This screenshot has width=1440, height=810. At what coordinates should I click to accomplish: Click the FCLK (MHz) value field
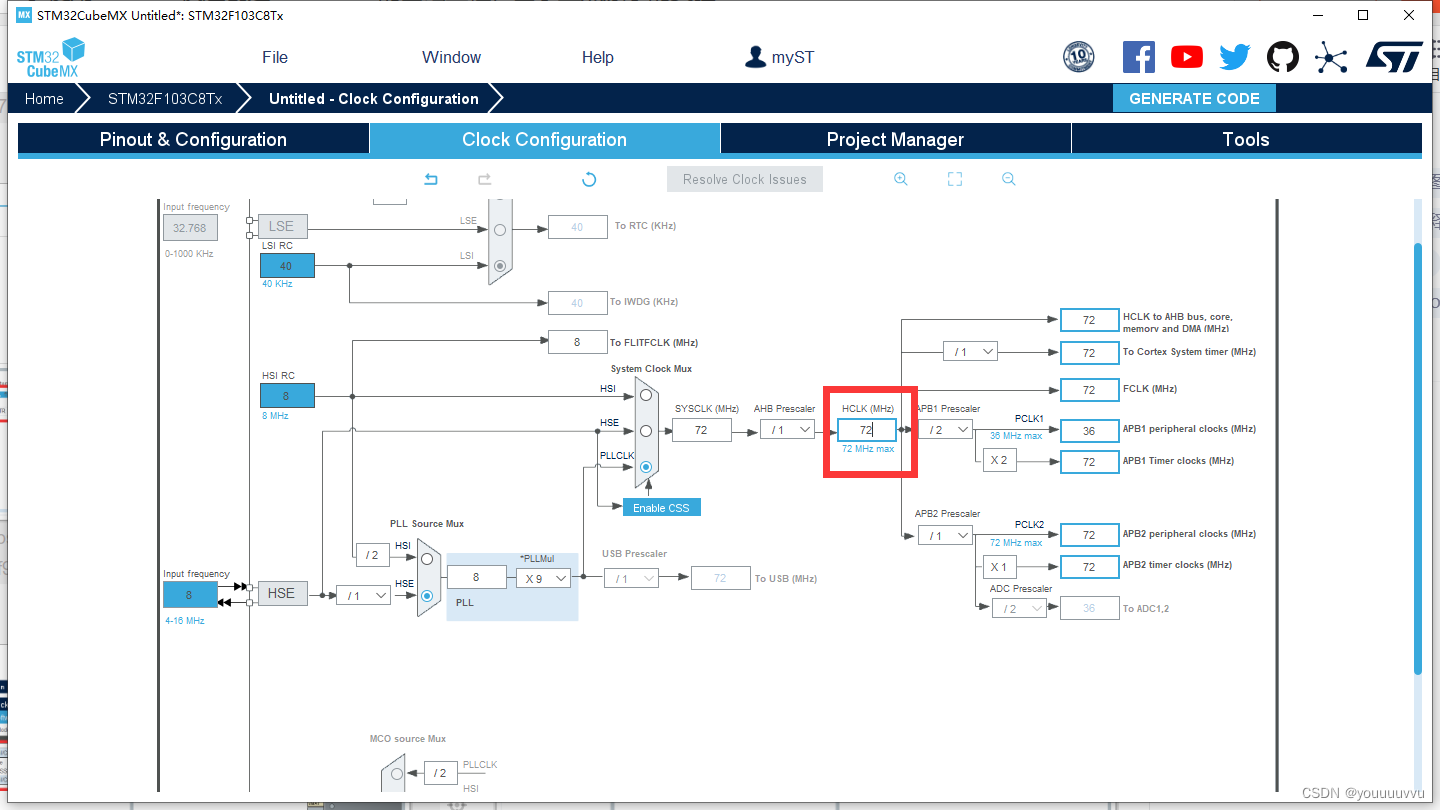[x=1089, y=390]
